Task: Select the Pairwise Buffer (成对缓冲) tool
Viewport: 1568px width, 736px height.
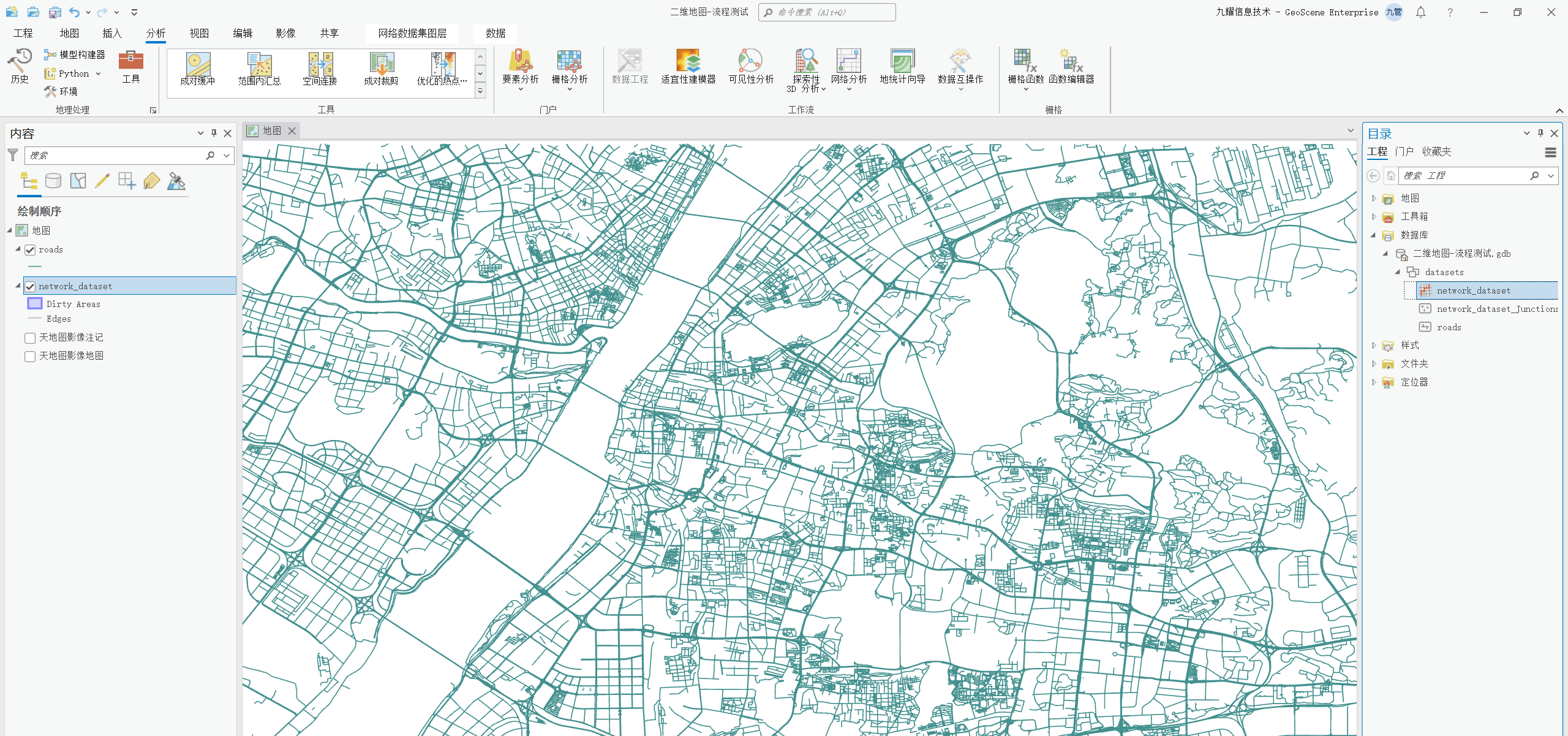Action: click(198, 69)
